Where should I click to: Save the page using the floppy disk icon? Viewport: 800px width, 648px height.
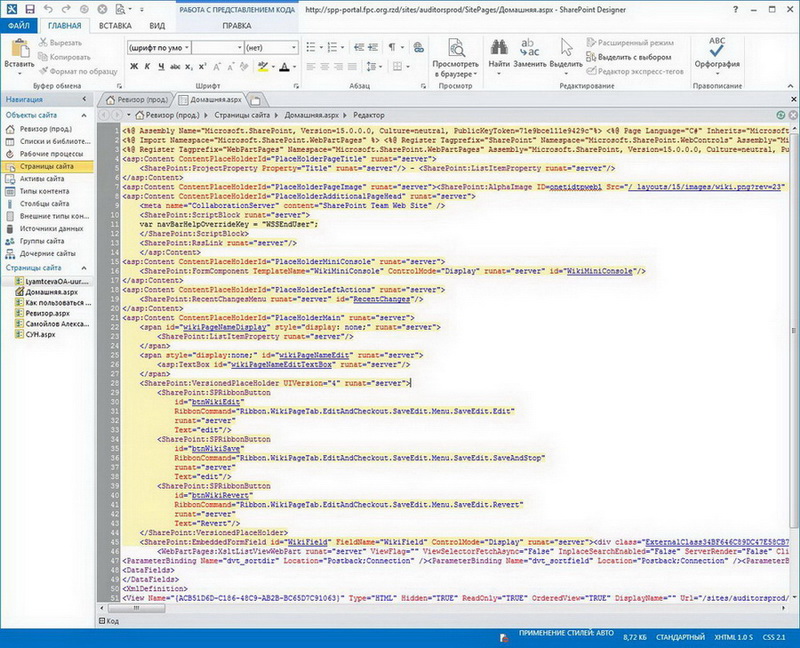(30, 9)
